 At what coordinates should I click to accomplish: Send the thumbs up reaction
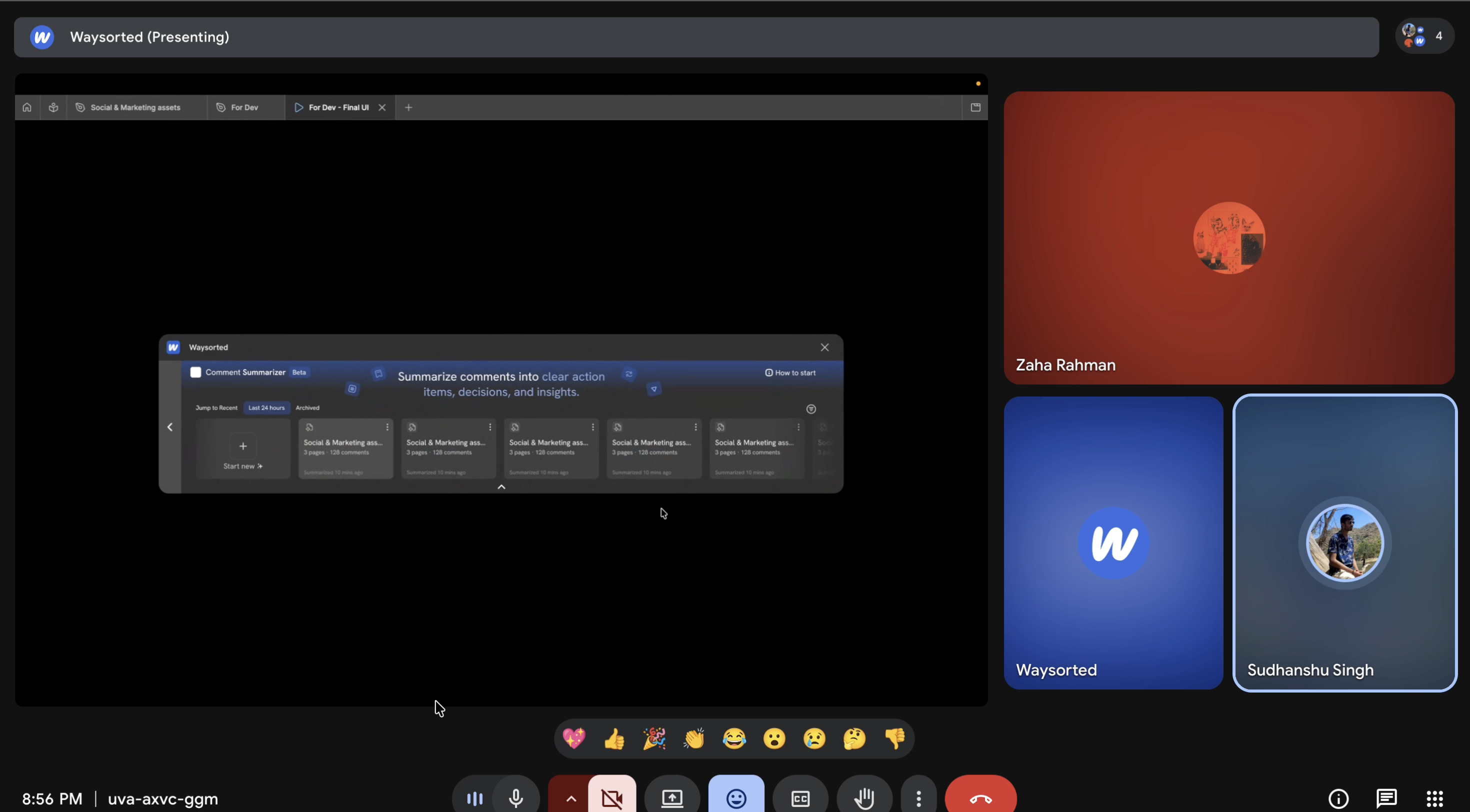(x=614, y=738)
